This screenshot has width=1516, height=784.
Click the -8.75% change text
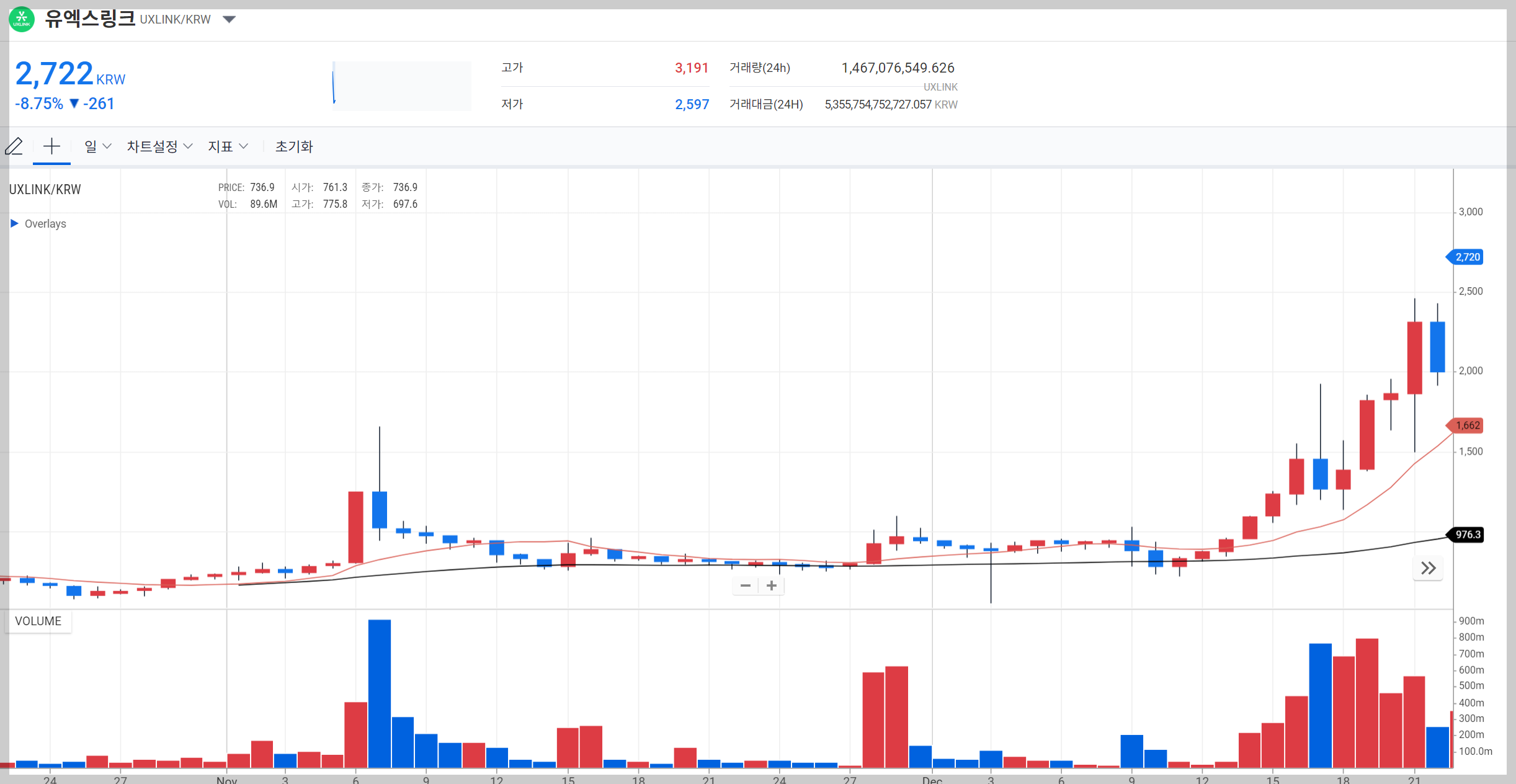click(39, 104)
